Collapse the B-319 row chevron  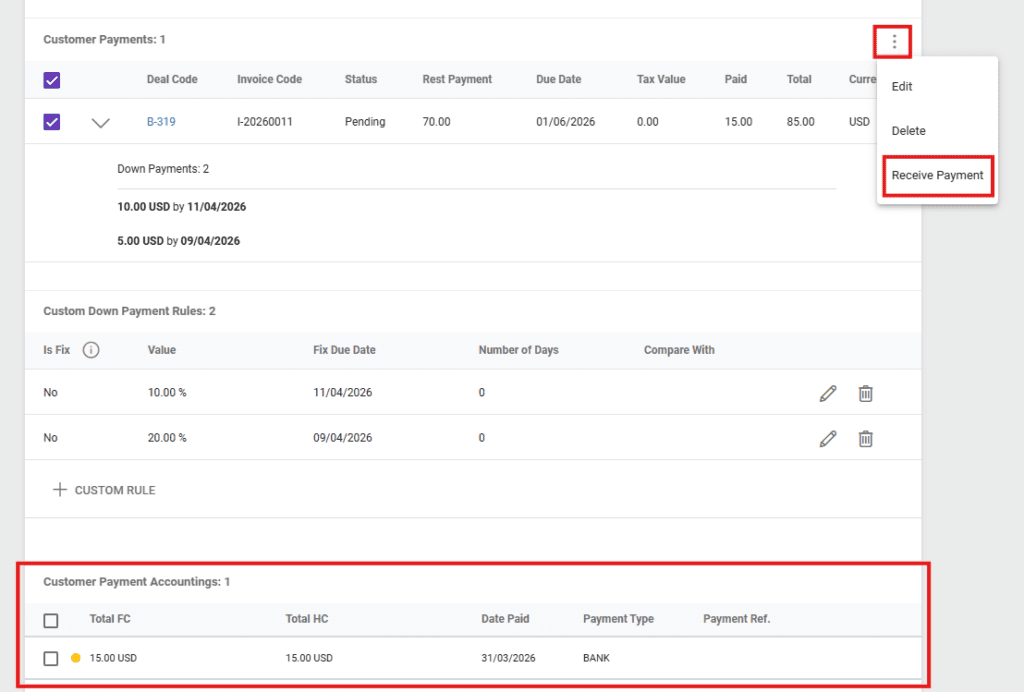(100, 123)
